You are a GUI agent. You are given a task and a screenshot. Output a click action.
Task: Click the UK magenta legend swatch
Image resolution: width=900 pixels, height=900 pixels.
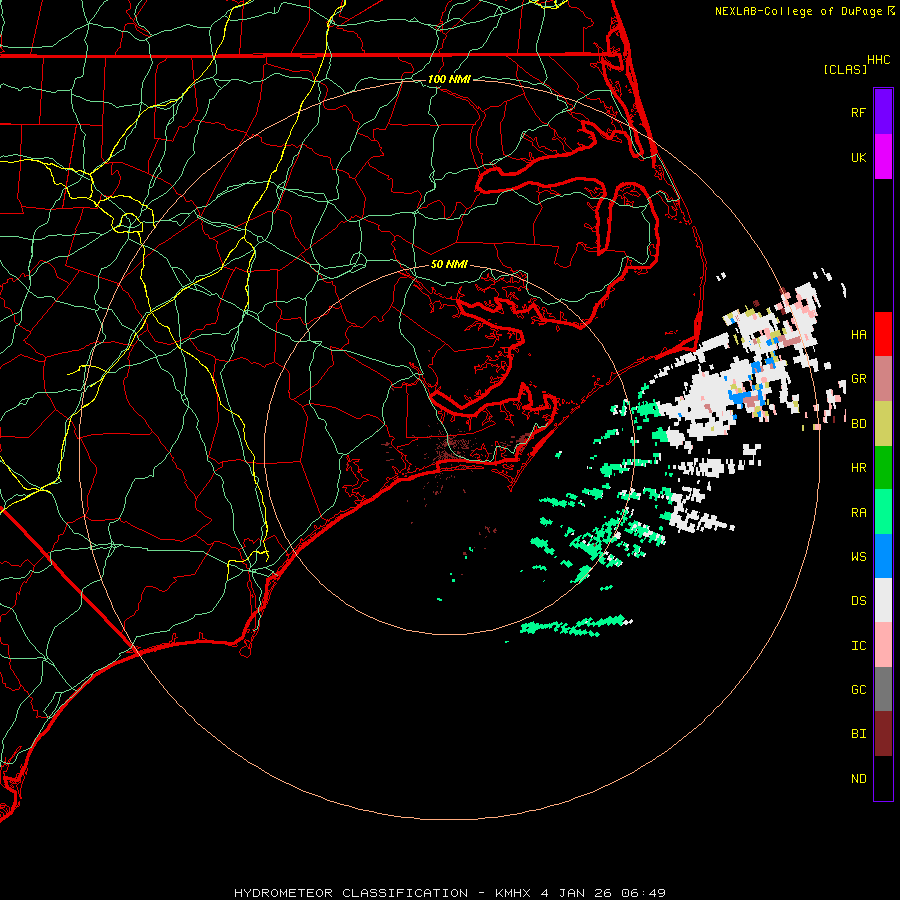pos(883,157)
